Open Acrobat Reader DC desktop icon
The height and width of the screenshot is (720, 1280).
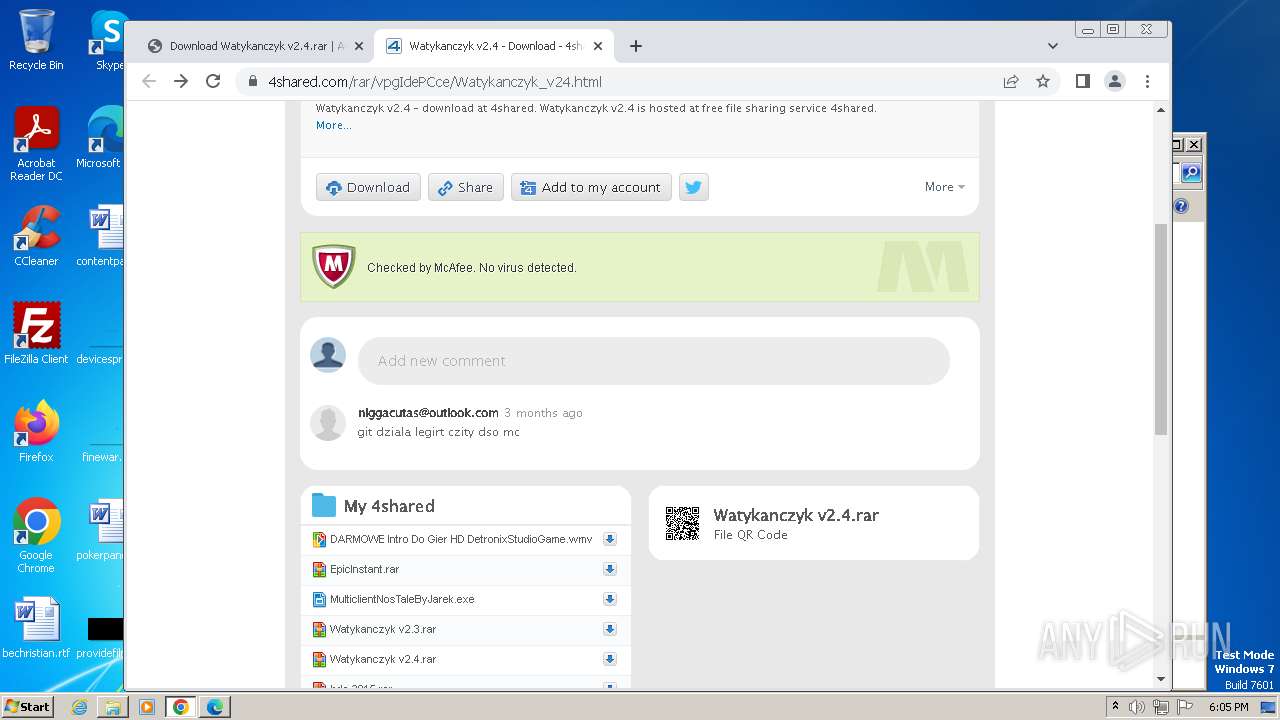coord(36,144)
